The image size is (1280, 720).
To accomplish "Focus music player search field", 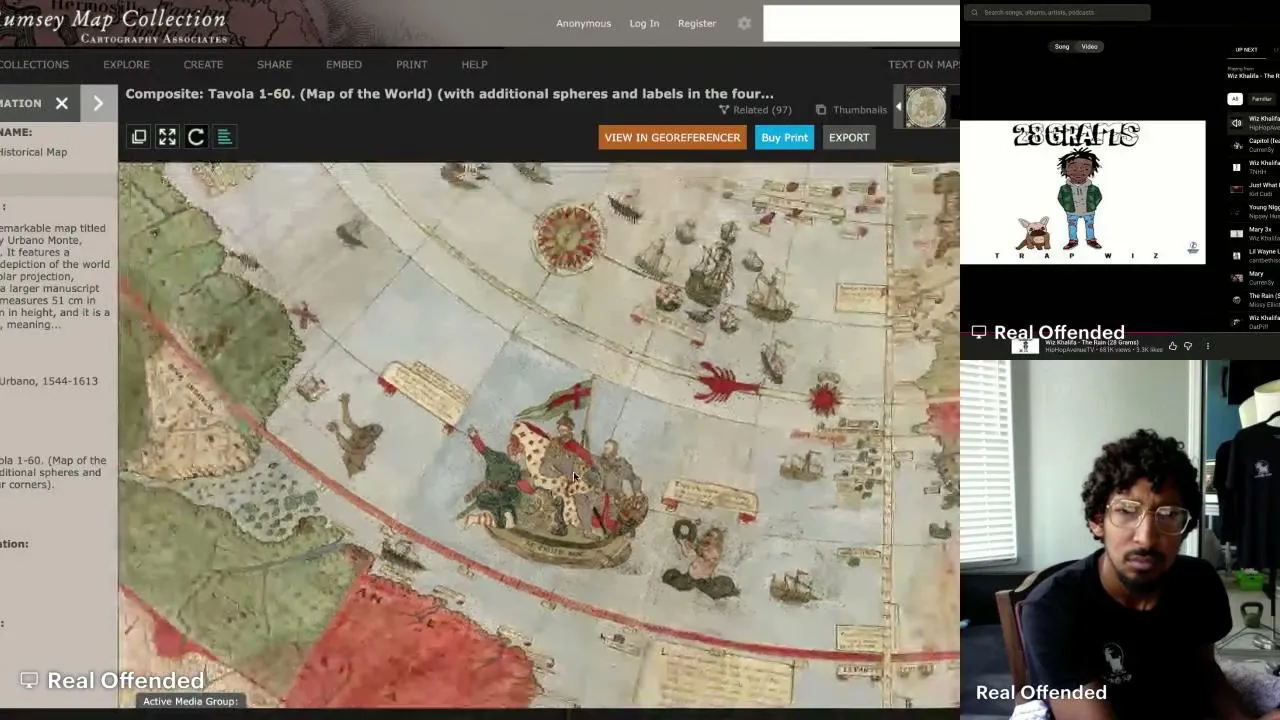I will coord(1058,13).
